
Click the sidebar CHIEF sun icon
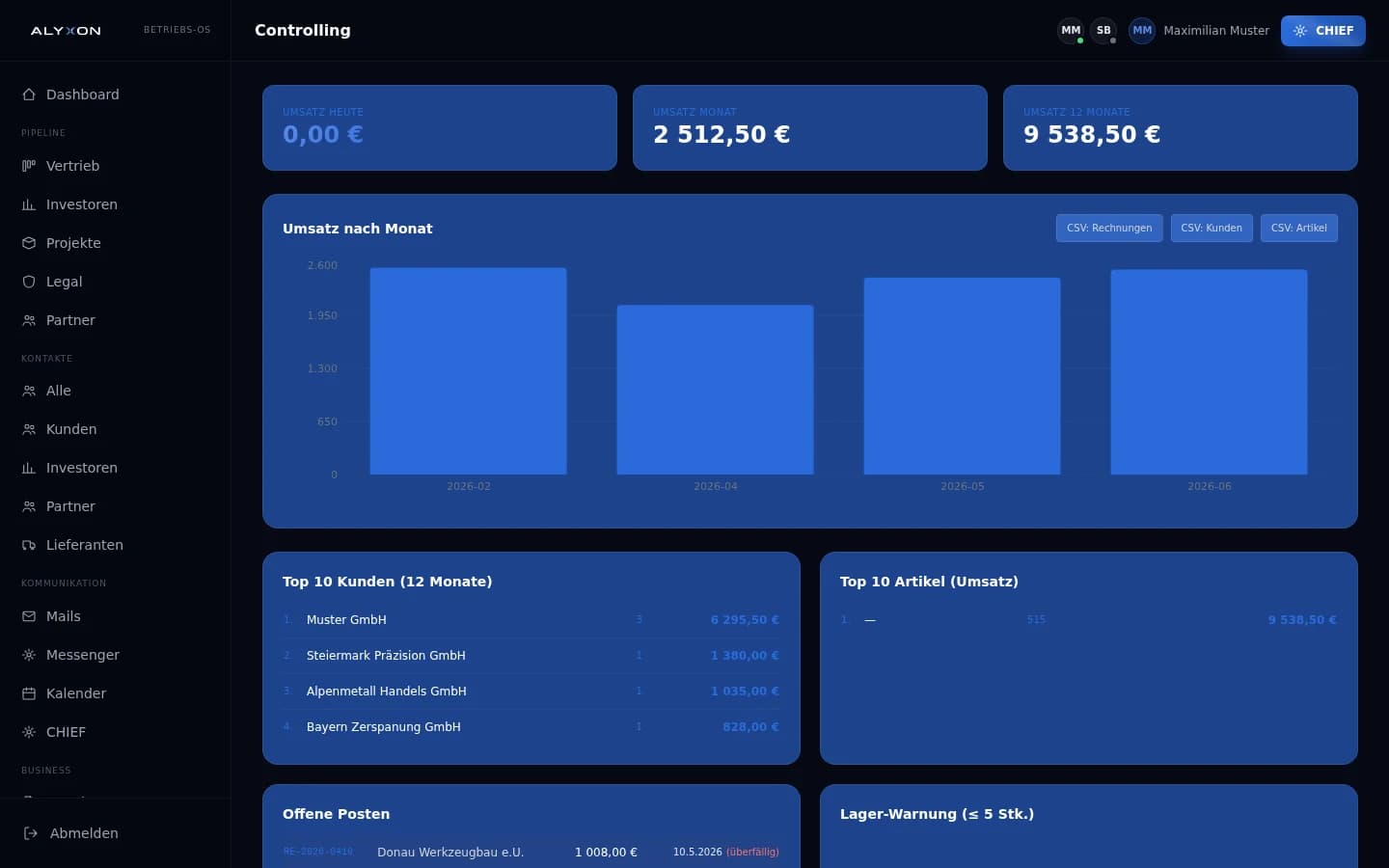pos(29,732)
